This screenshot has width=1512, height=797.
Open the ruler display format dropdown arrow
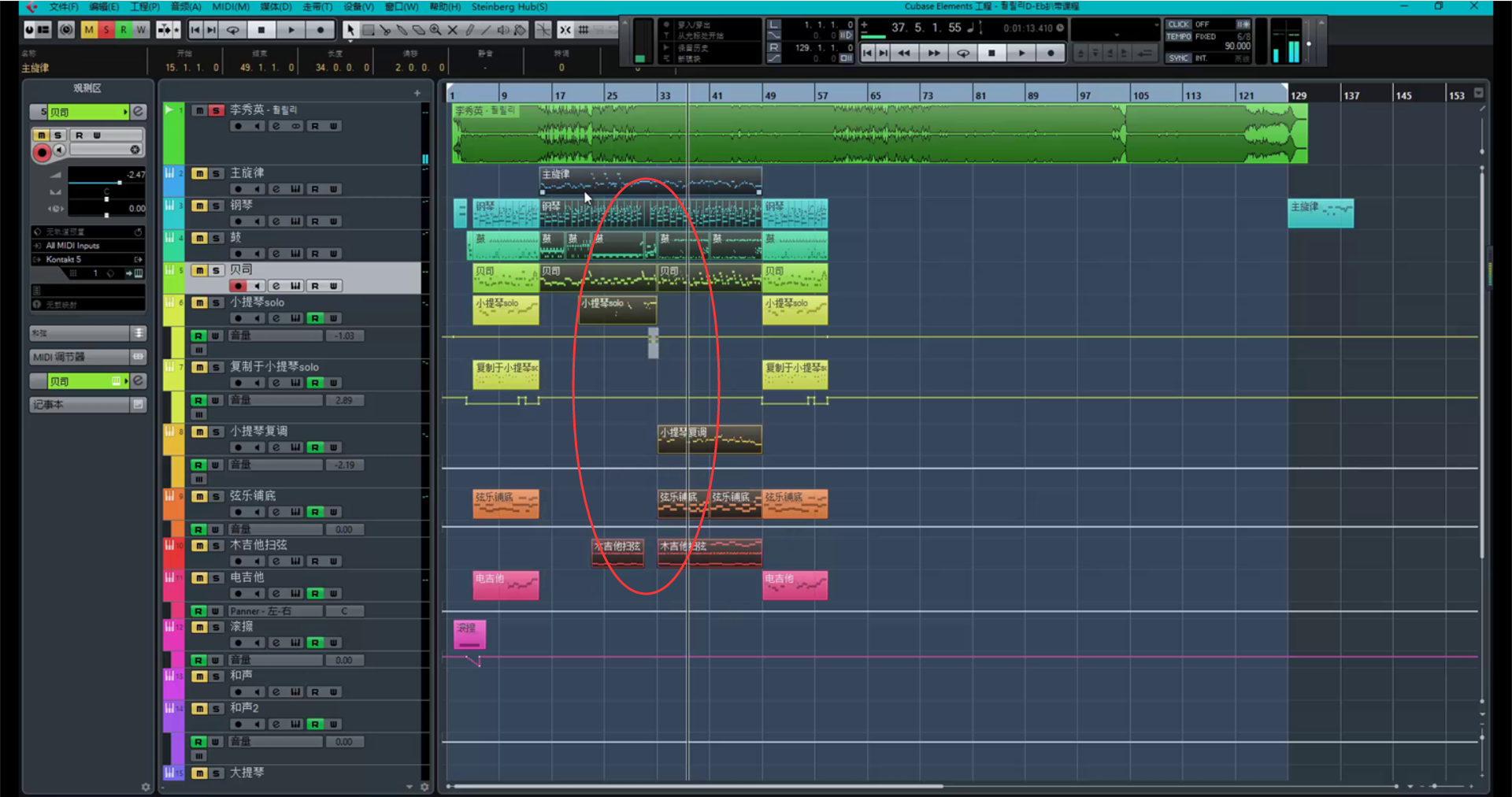tap(1479, 93)
